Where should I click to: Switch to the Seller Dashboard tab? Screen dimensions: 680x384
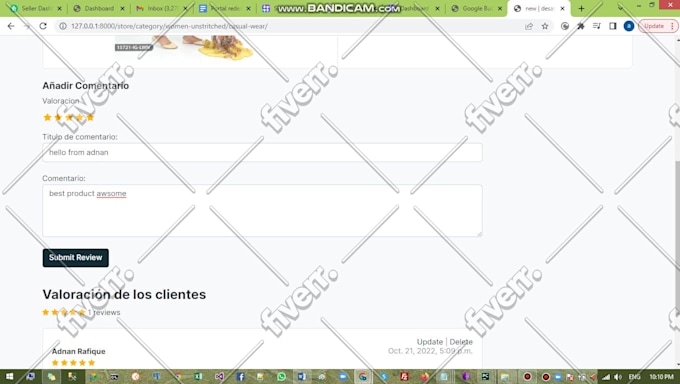click(x=36, y=8)
